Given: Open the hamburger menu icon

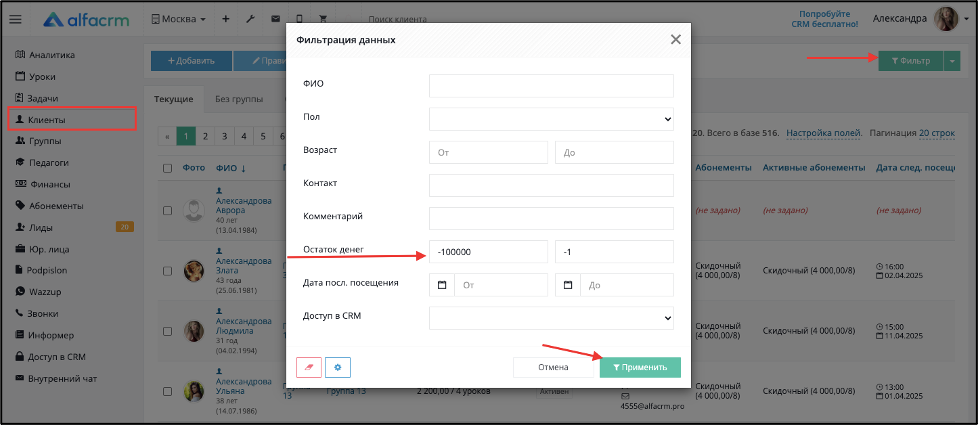Looking at the screenshot, I should pyautogui.click(x=16, y=19).
